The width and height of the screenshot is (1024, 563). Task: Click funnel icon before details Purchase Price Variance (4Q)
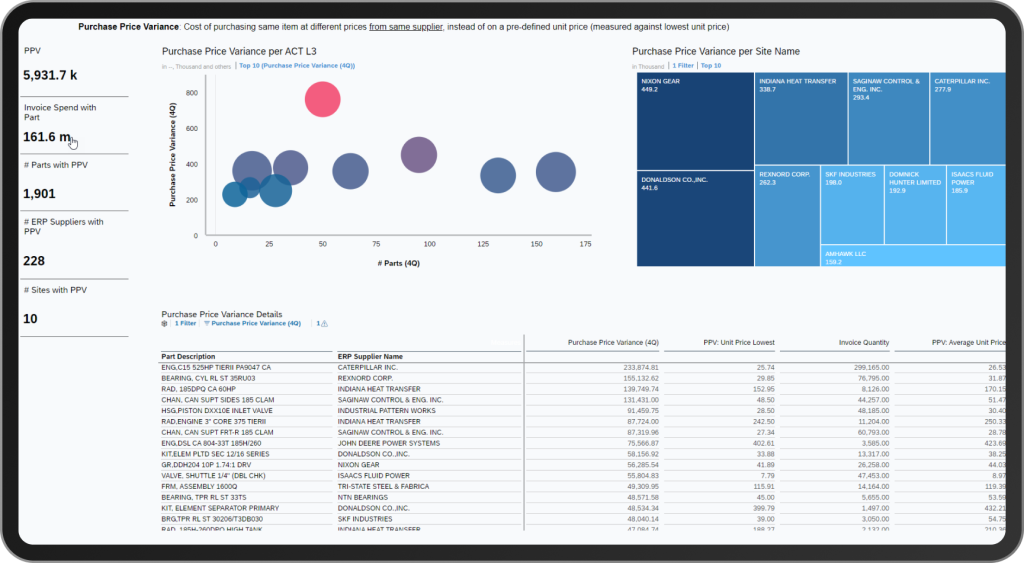pyautogui.click(x=206, y=323)
